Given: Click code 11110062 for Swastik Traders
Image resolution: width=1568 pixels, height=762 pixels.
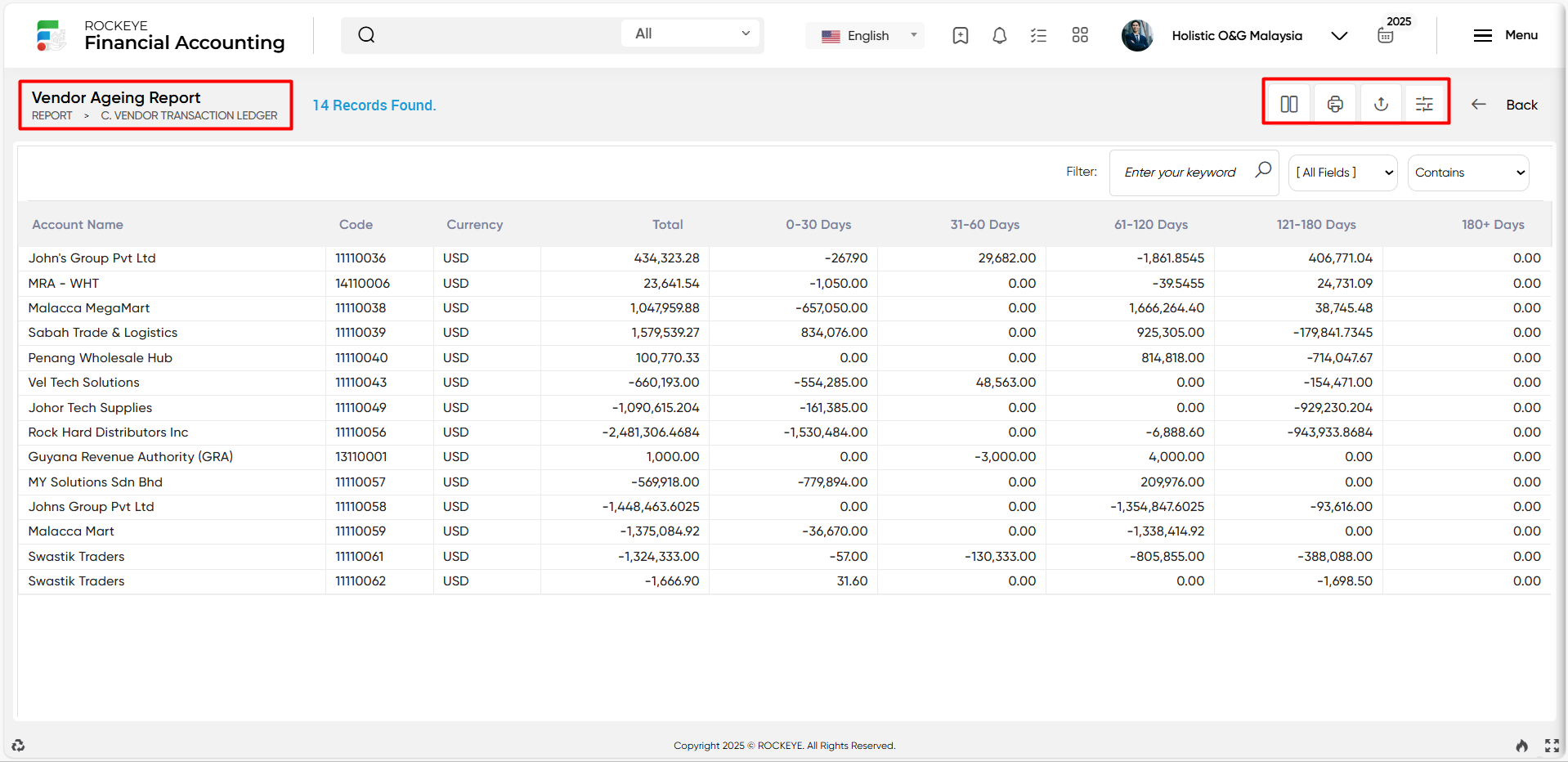Looking at the screenshot, I should 360,581.
